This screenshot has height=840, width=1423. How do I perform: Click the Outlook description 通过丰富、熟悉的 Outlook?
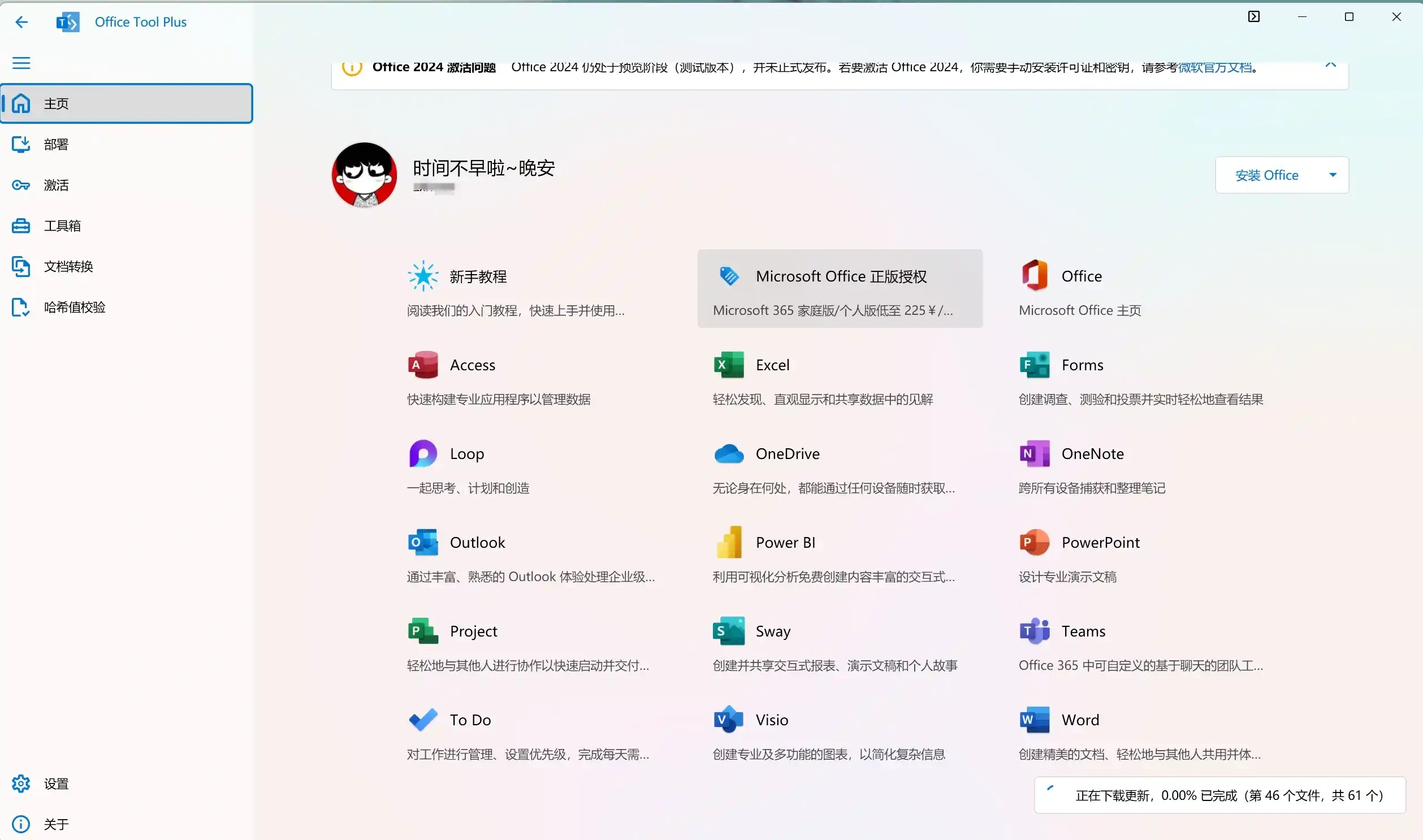(531, 577)
